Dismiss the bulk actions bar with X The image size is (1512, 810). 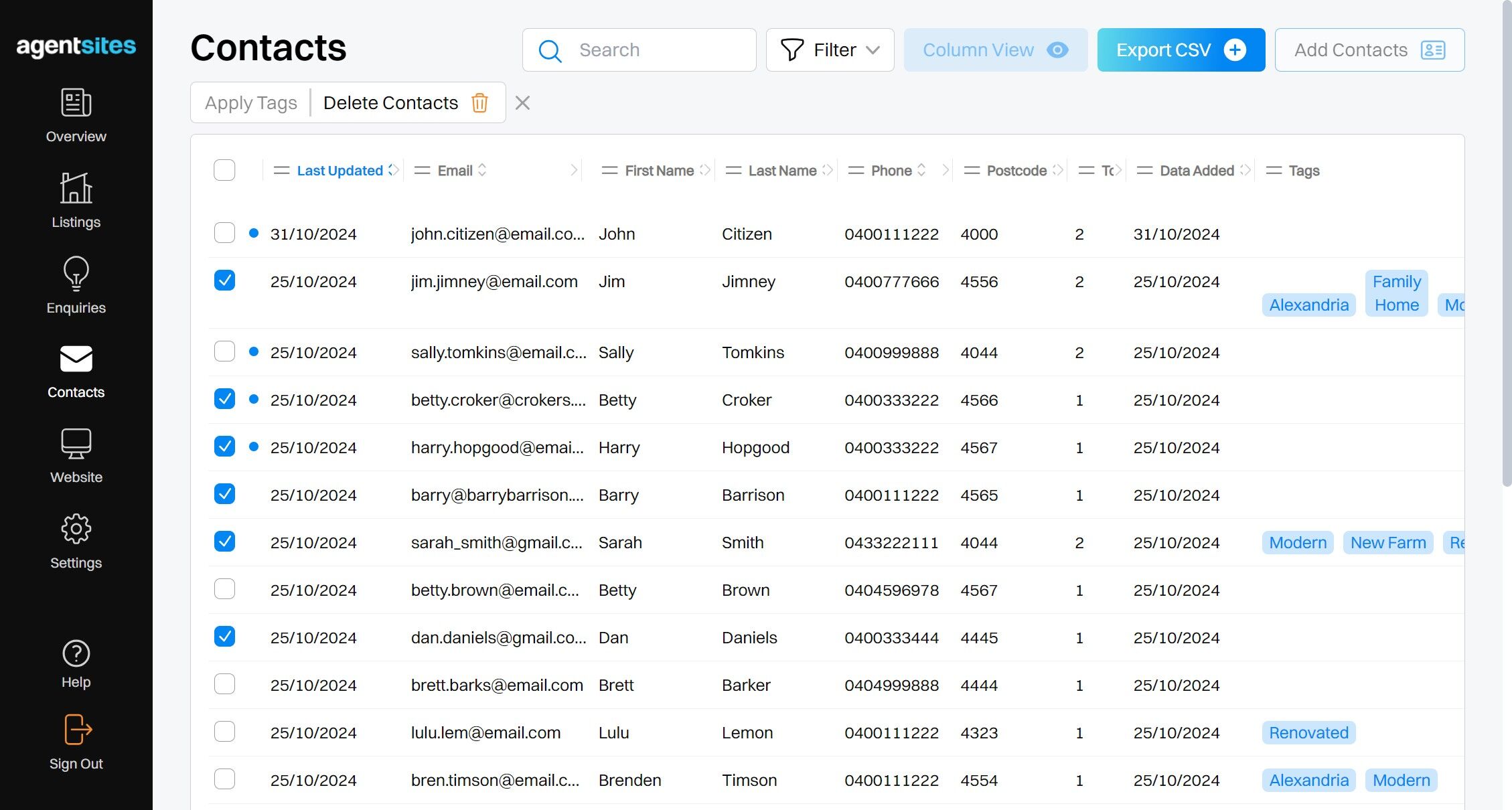click(522, 103)
